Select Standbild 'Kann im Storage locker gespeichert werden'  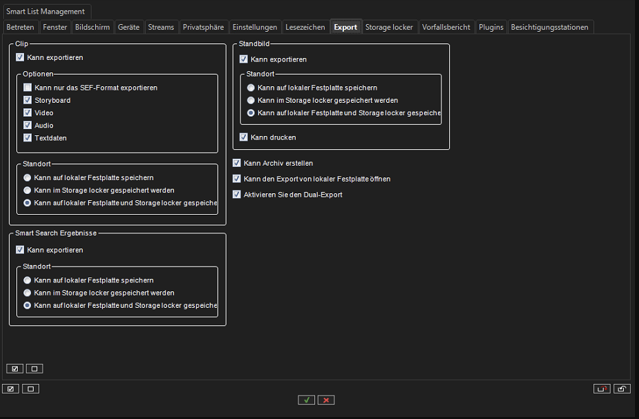point(251,100)
